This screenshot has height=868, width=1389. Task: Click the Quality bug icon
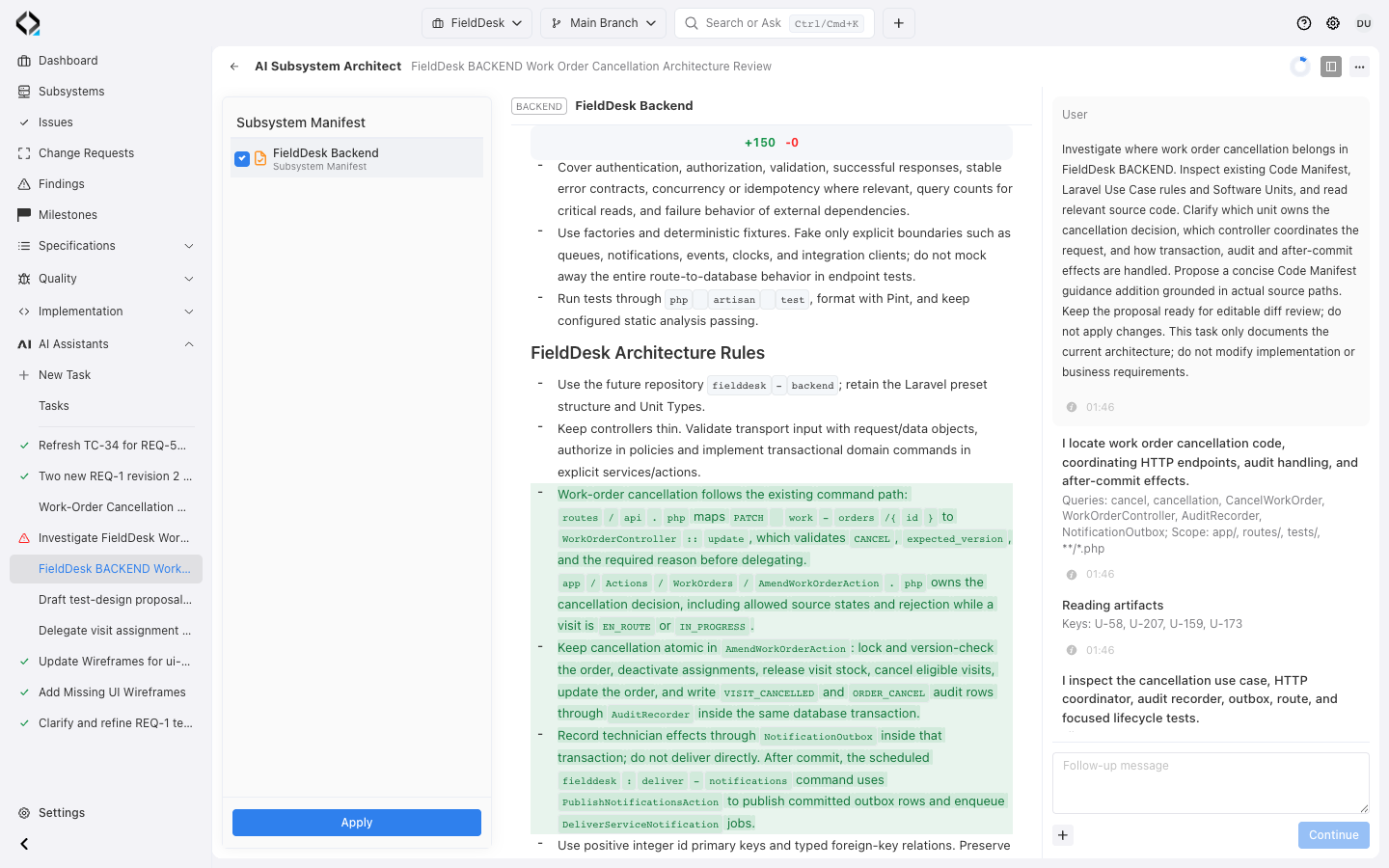click(x=24, y=279)
